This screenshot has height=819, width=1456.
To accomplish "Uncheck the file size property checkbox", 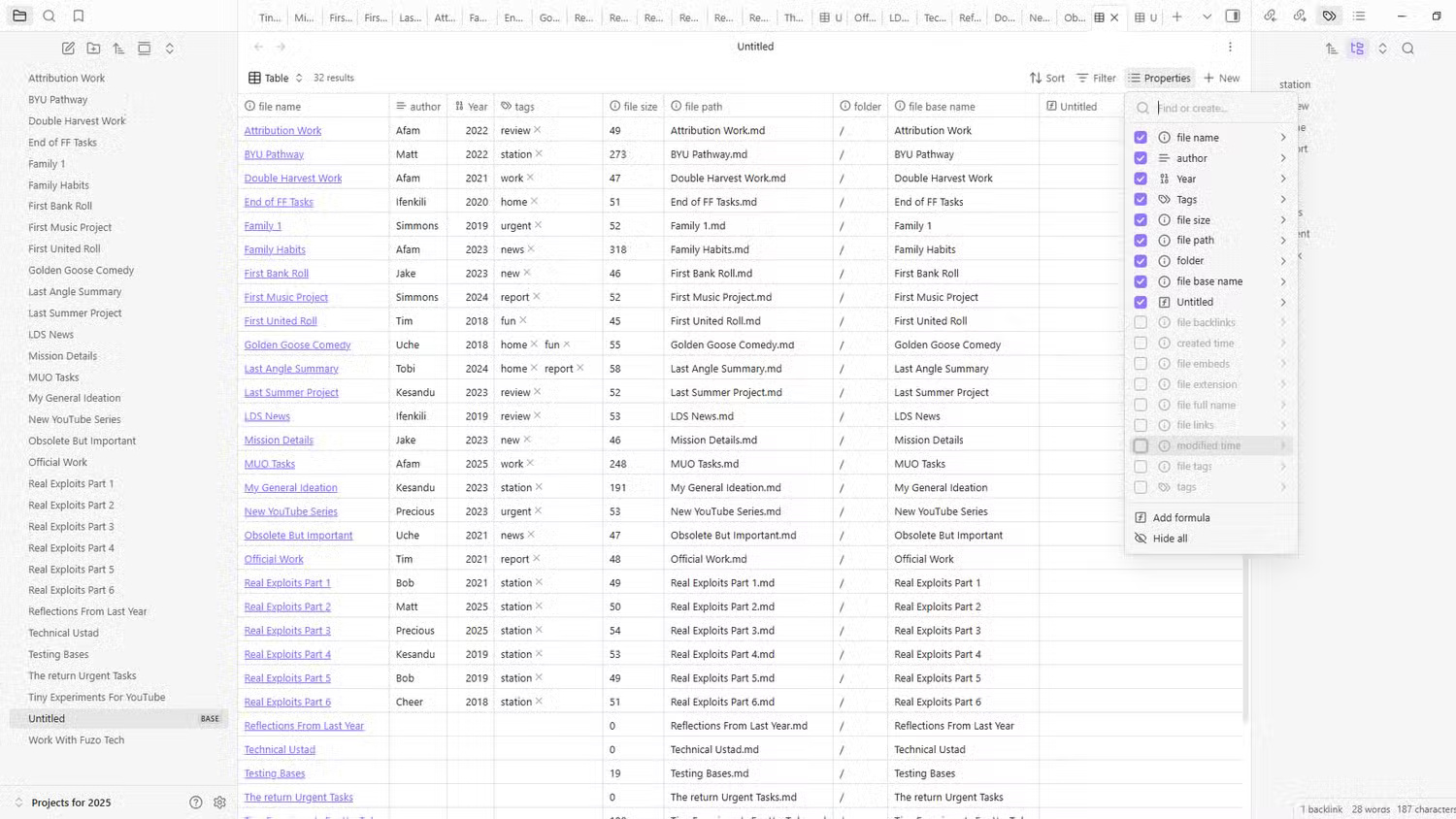I will (x=1141, y=220).
